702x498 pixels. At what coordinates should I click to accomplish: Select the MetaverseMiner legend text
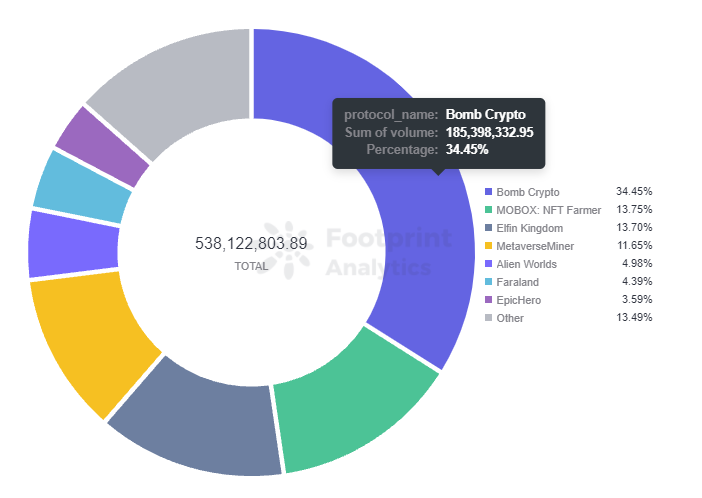tap(535, 246)
